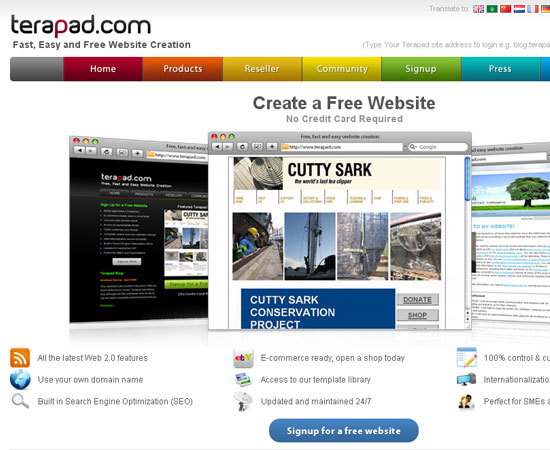Viewport: 550px width, 450px height.
Task: Click reload button in Cutty Sark browser
Action: (x=242, y=147)
